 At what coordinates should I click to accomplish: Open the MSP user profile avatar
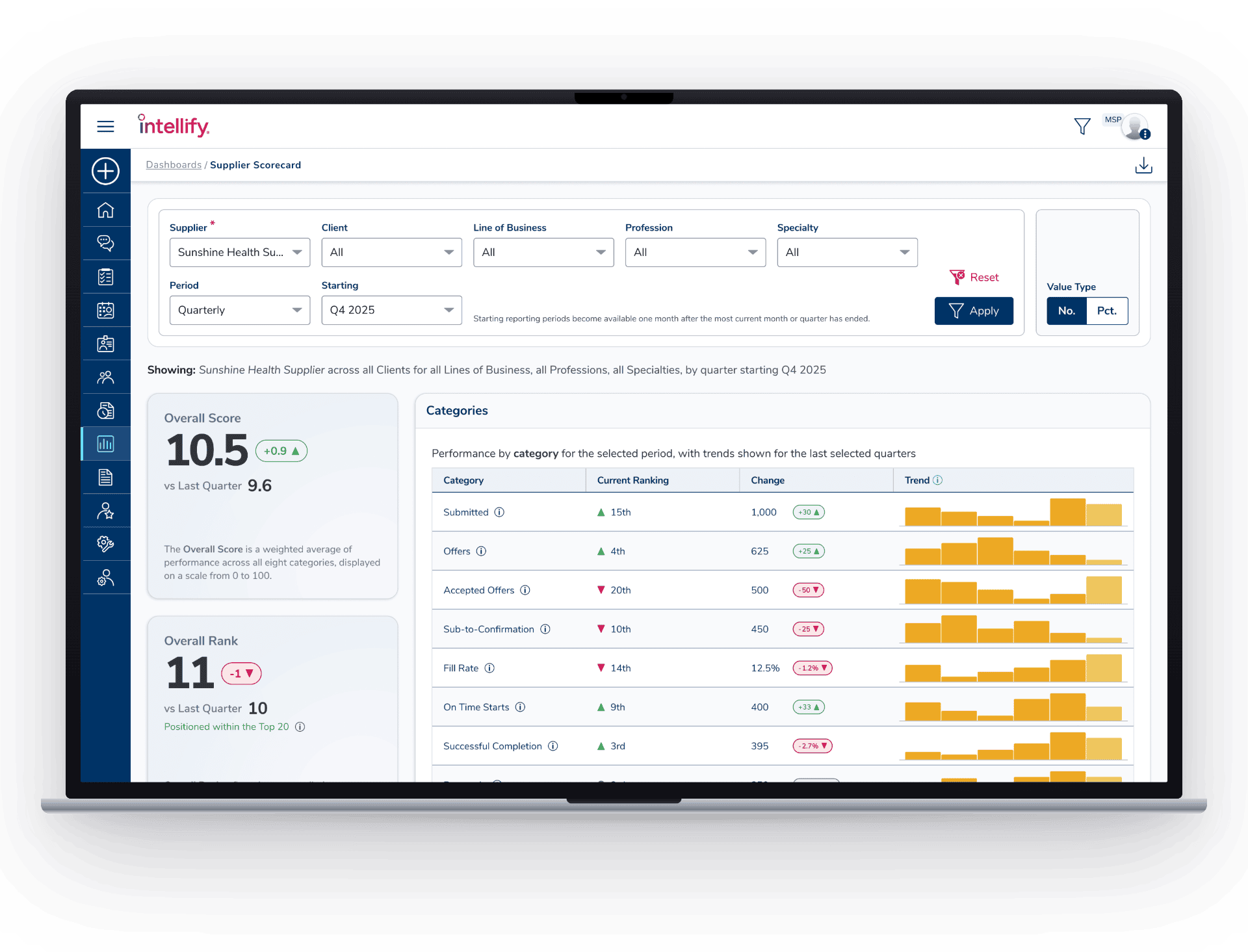pos(1135,127)
